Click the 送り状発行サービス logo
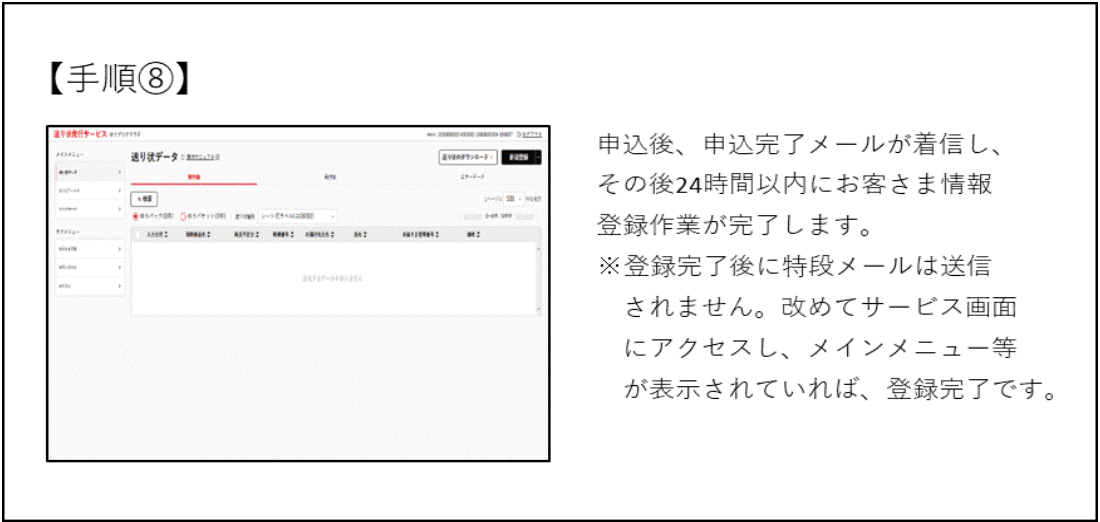The width and height of the screenshot is (1100, 522). [80, 133]
